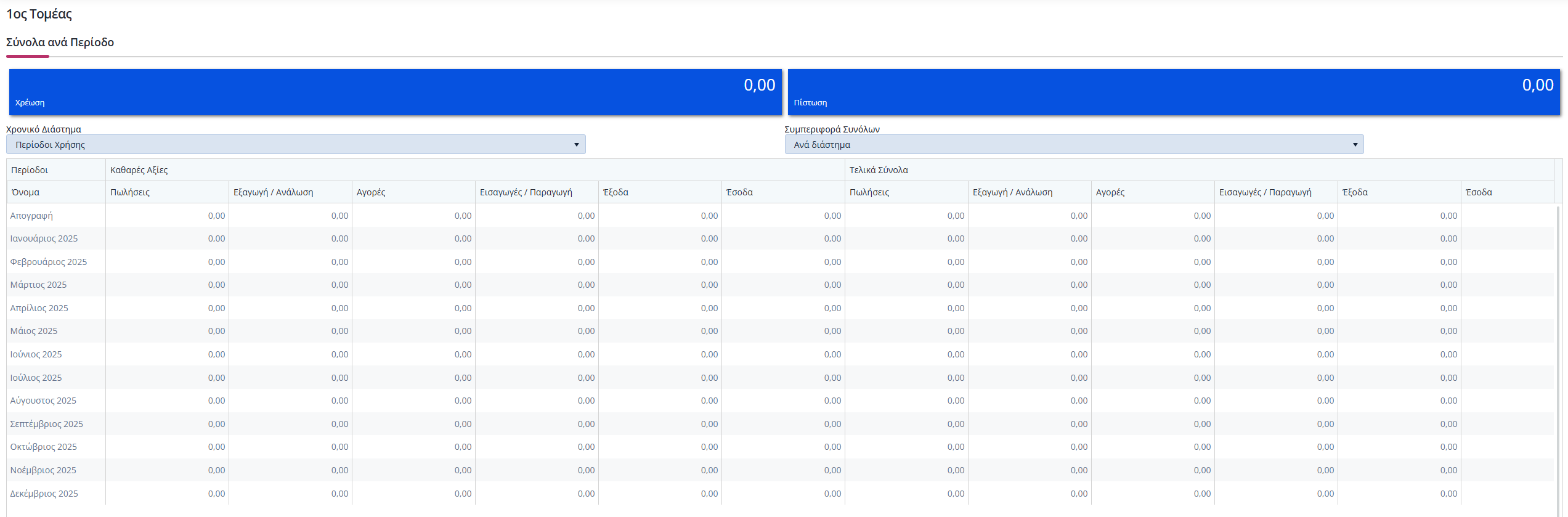1568x517 pixels.
Task: Click Πωλήσεις header under Τελικά Σύνολα
Action: (906, 192)
